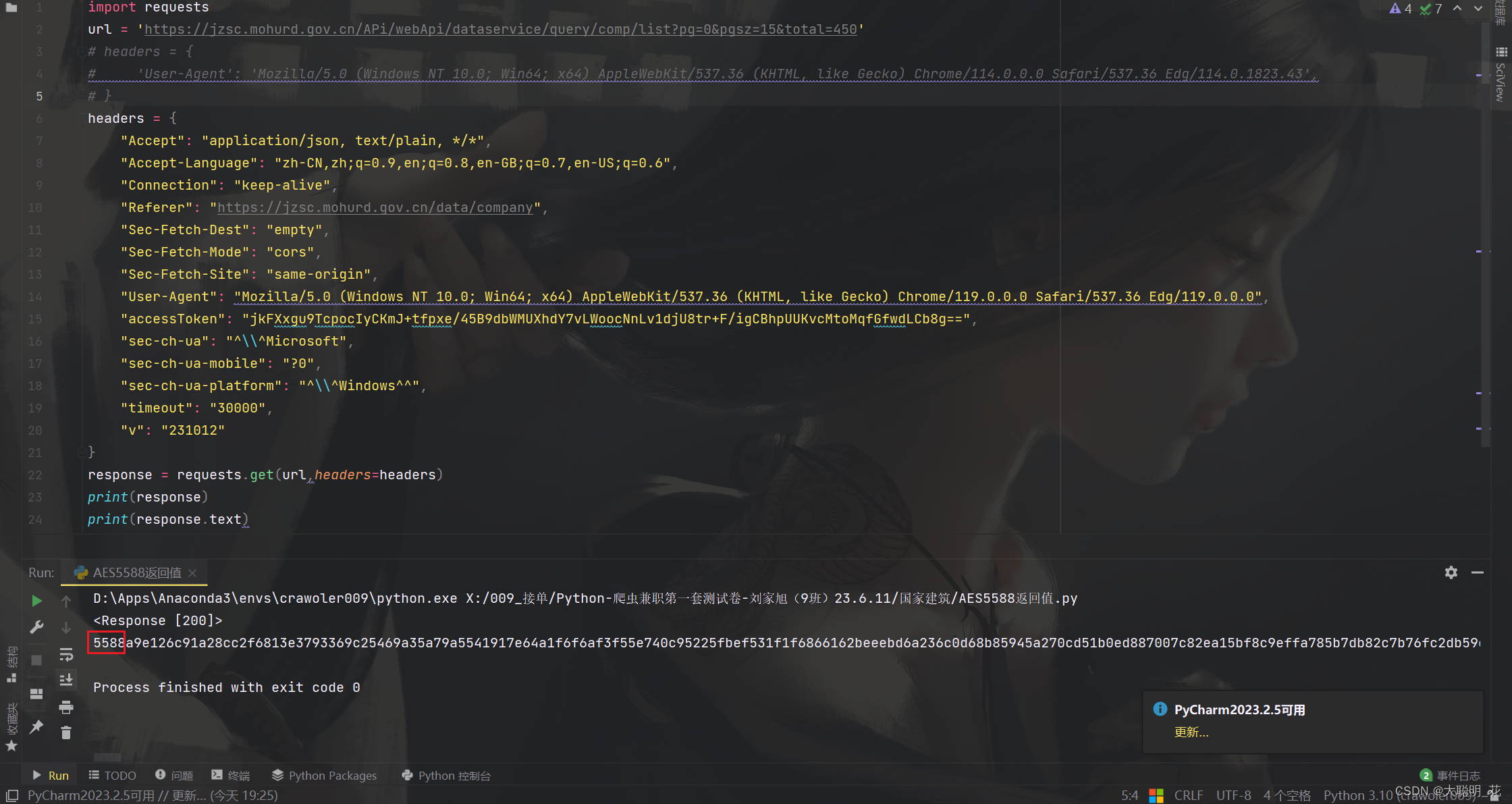
Task: Open Python 3.10 interpreter selector
Action: [x=1357, y=795]
